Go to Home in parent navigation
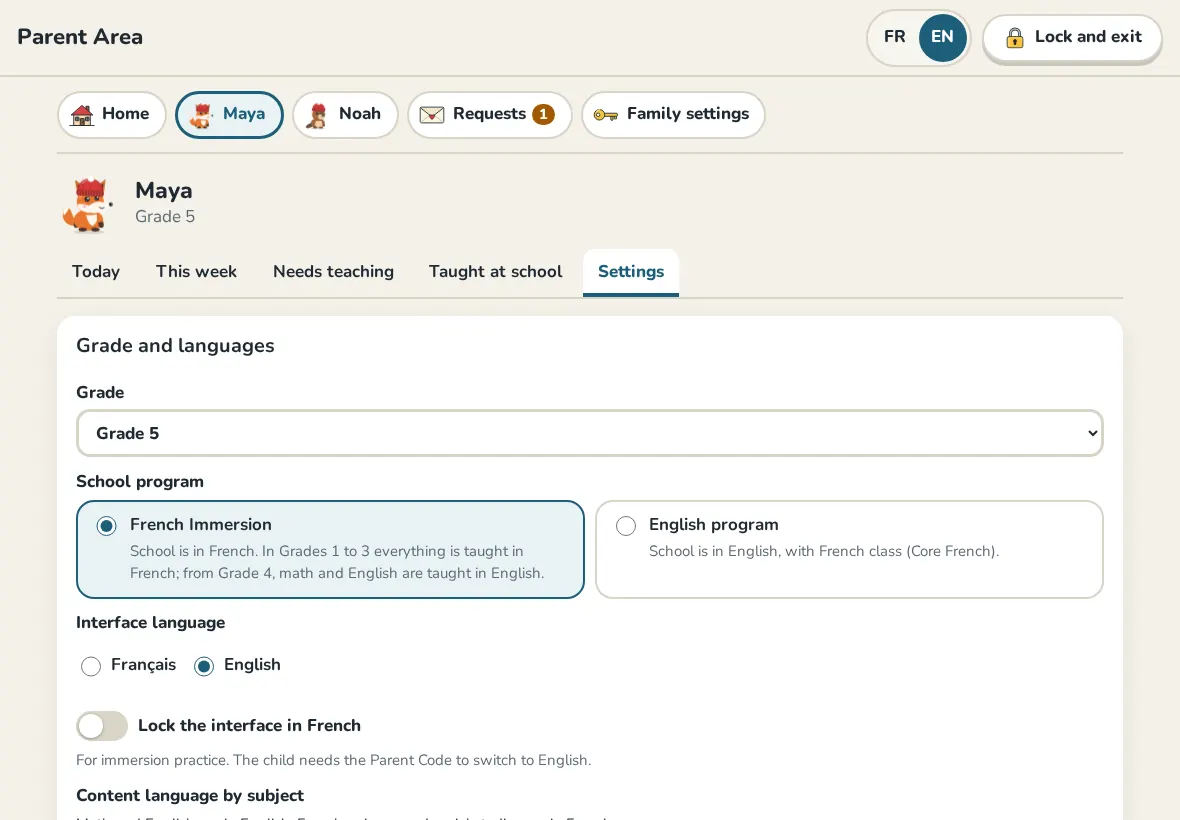The image size is (1180, 820). pyautogui.click(x=111, y=114)
